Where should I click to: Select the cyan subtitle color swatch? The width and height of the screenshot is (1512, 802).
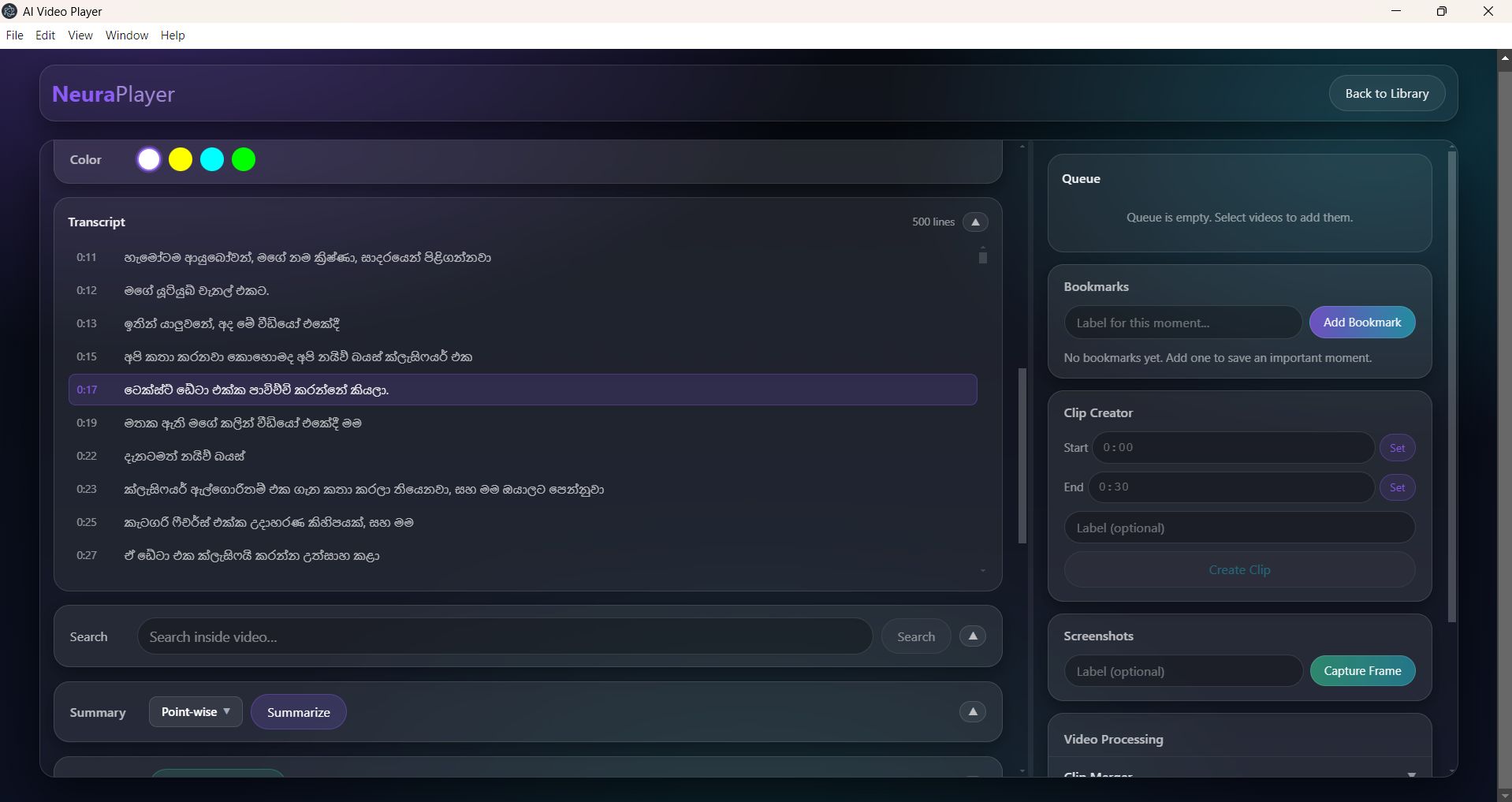pos(212,159)
